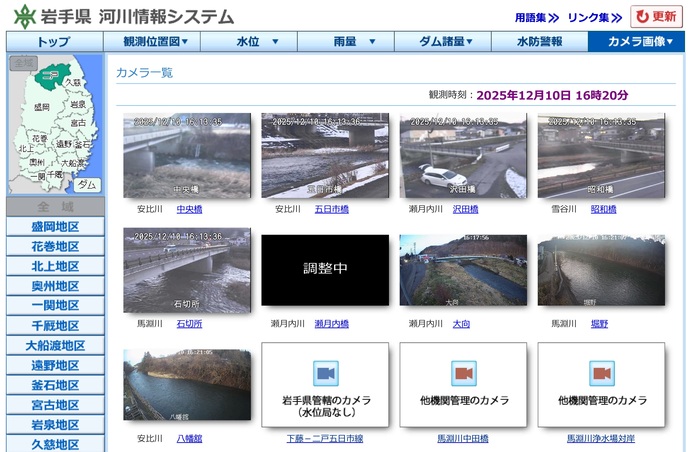
Task: Select the 盛岡 region on the map
Action: [x=42, y=107]
